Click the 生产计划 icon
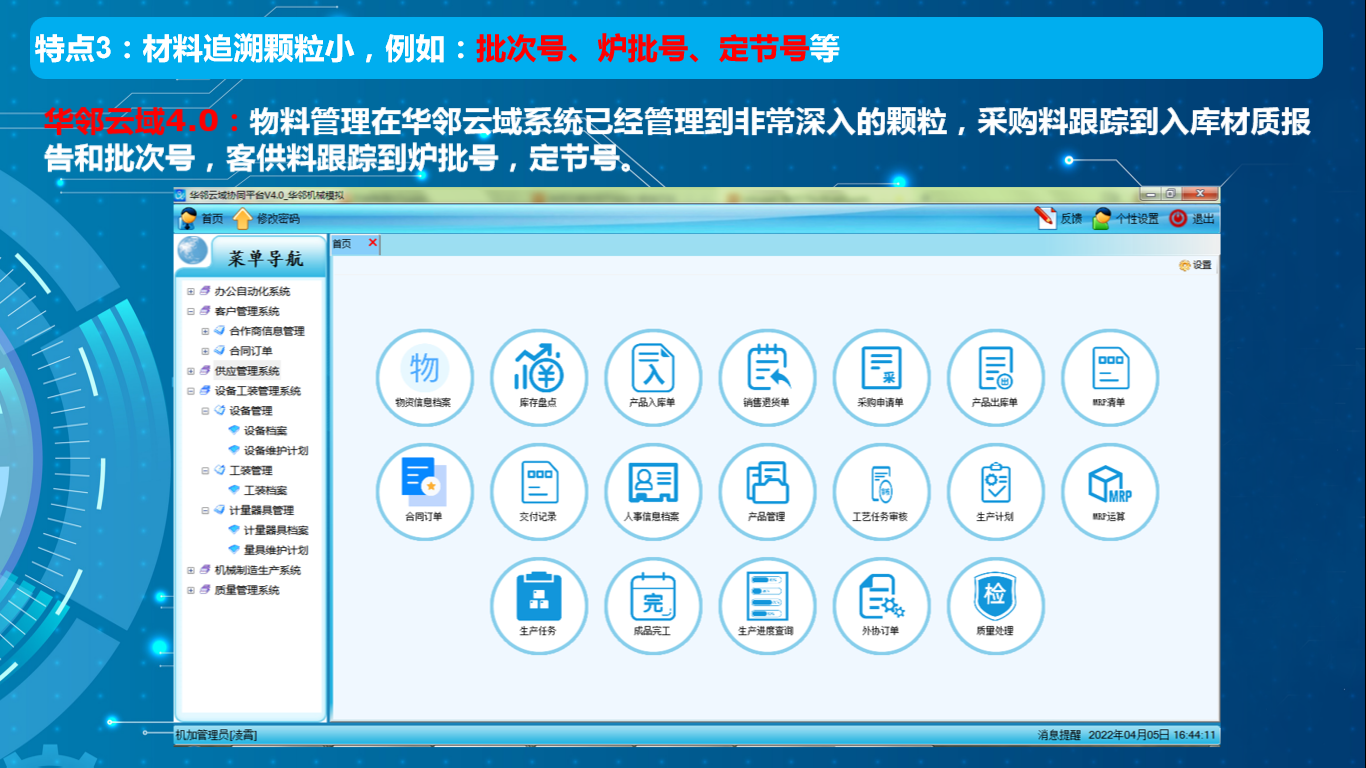This screenshot has height=768, width=1366. pos(995,492)
